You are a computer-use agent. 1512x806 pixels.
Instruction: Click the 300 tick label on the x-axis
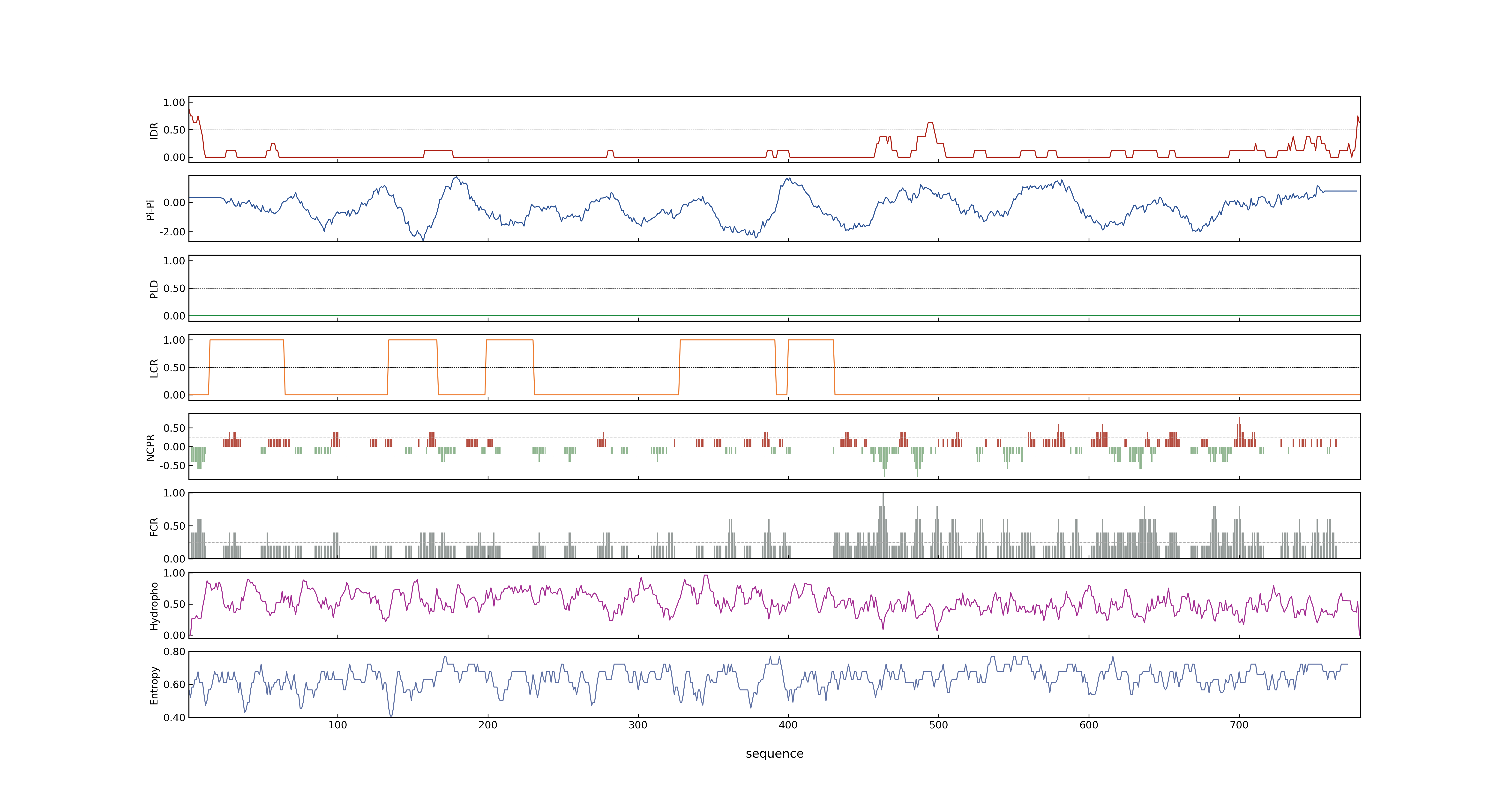tap(638, 725)
